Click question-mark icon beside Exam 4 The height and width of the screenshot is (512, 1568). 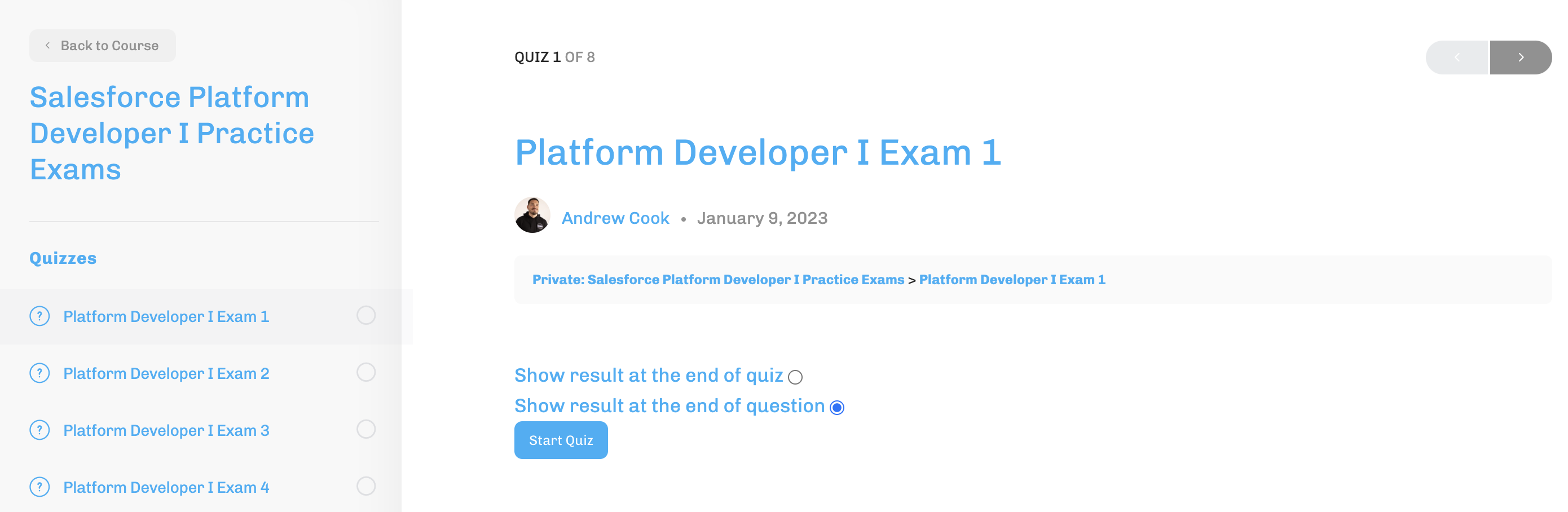[39, 487]
